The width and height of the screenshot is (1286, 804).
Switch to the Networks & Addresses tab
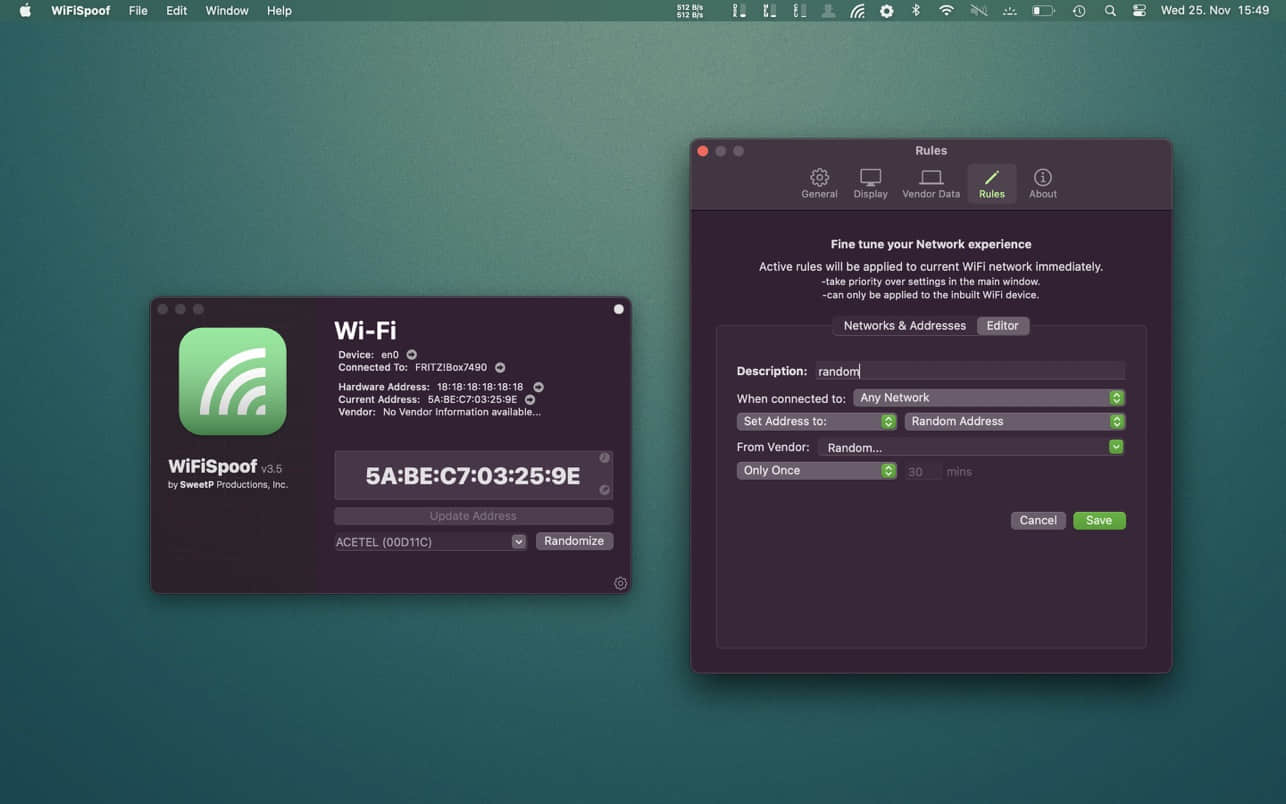[903, 325]
